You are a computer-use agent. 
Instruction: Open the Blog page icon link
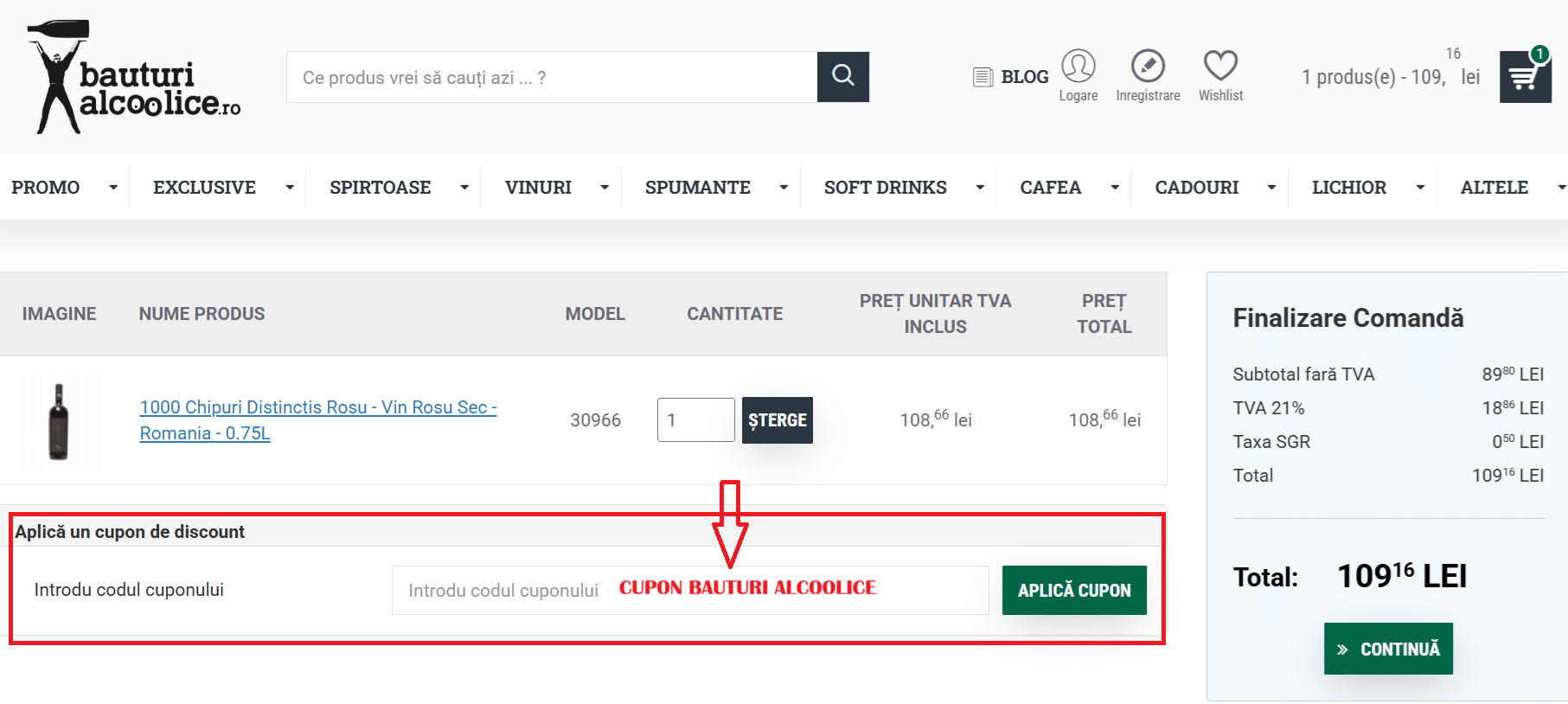pyautogui.click(x=982, y=77)
